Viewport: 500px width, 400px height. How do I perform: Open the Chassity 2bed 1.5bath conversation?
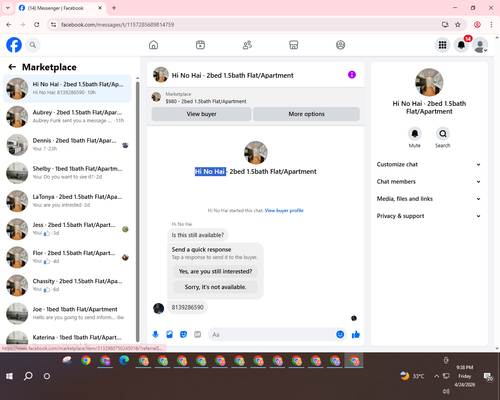click(x=68, y=285)
